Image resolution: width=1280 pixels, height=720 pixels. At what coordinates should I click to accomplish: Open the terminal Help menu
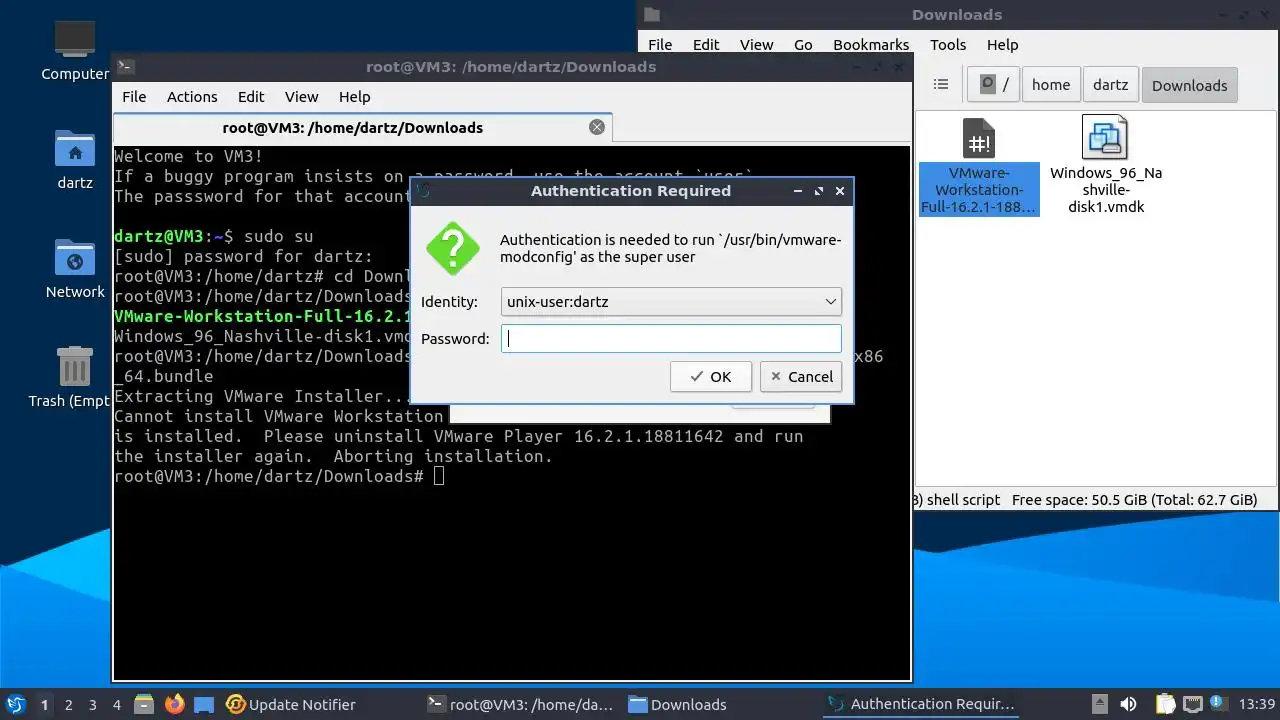click(355, 97)
